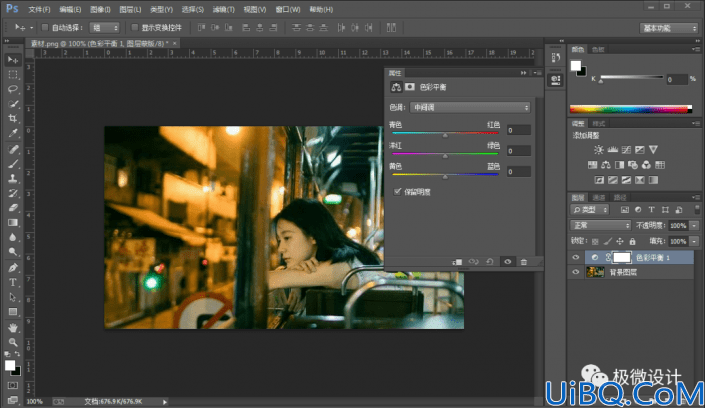This screenshot has width=705, height=408.
Task: Add a Curves adjustment
Action: 626,150
